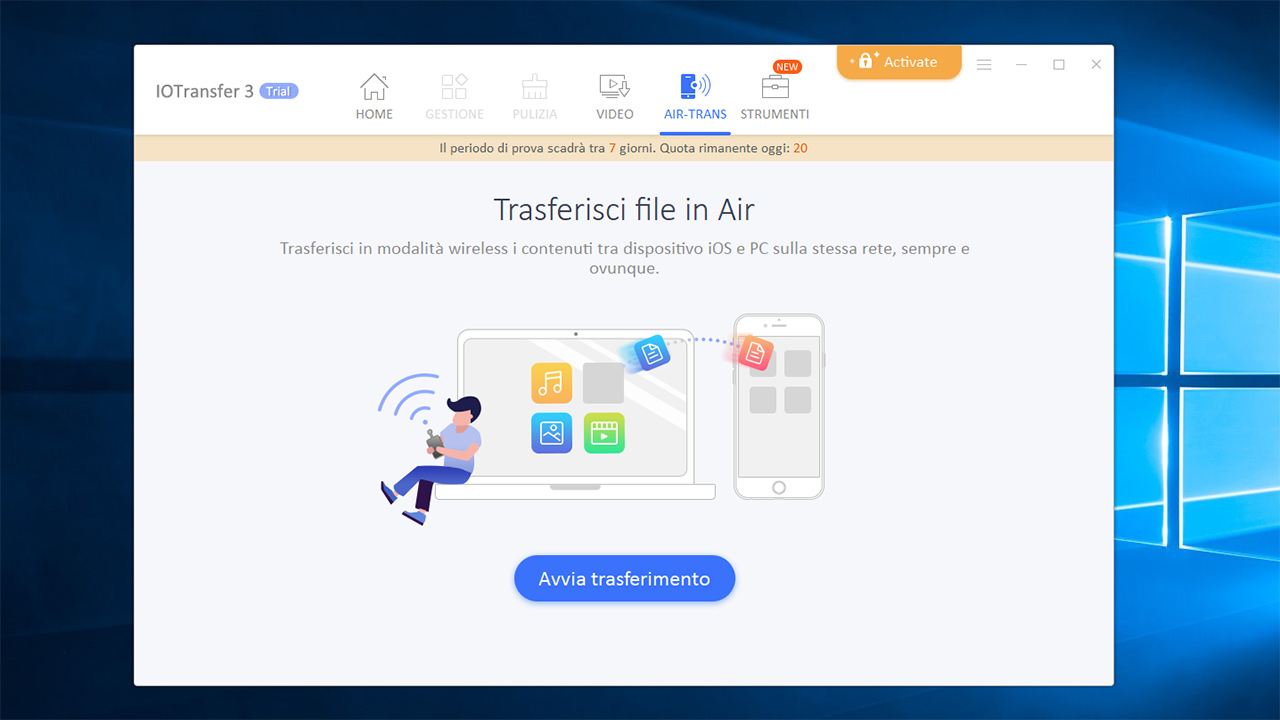Click the GESTIONE grid icon

pyautogui.click(x=454, y=87)
